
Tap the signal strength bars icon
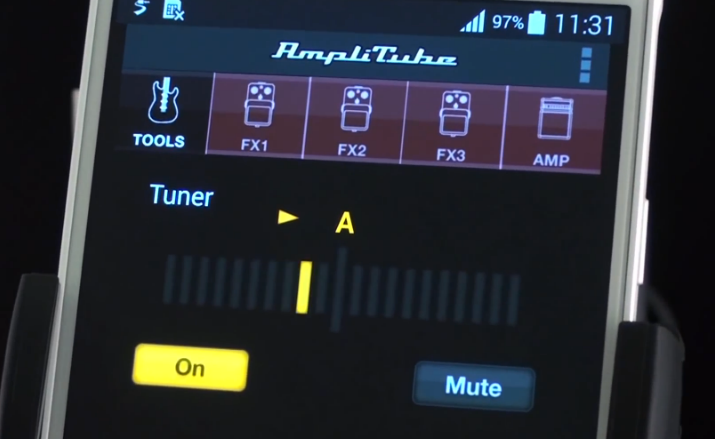(472, 22)
